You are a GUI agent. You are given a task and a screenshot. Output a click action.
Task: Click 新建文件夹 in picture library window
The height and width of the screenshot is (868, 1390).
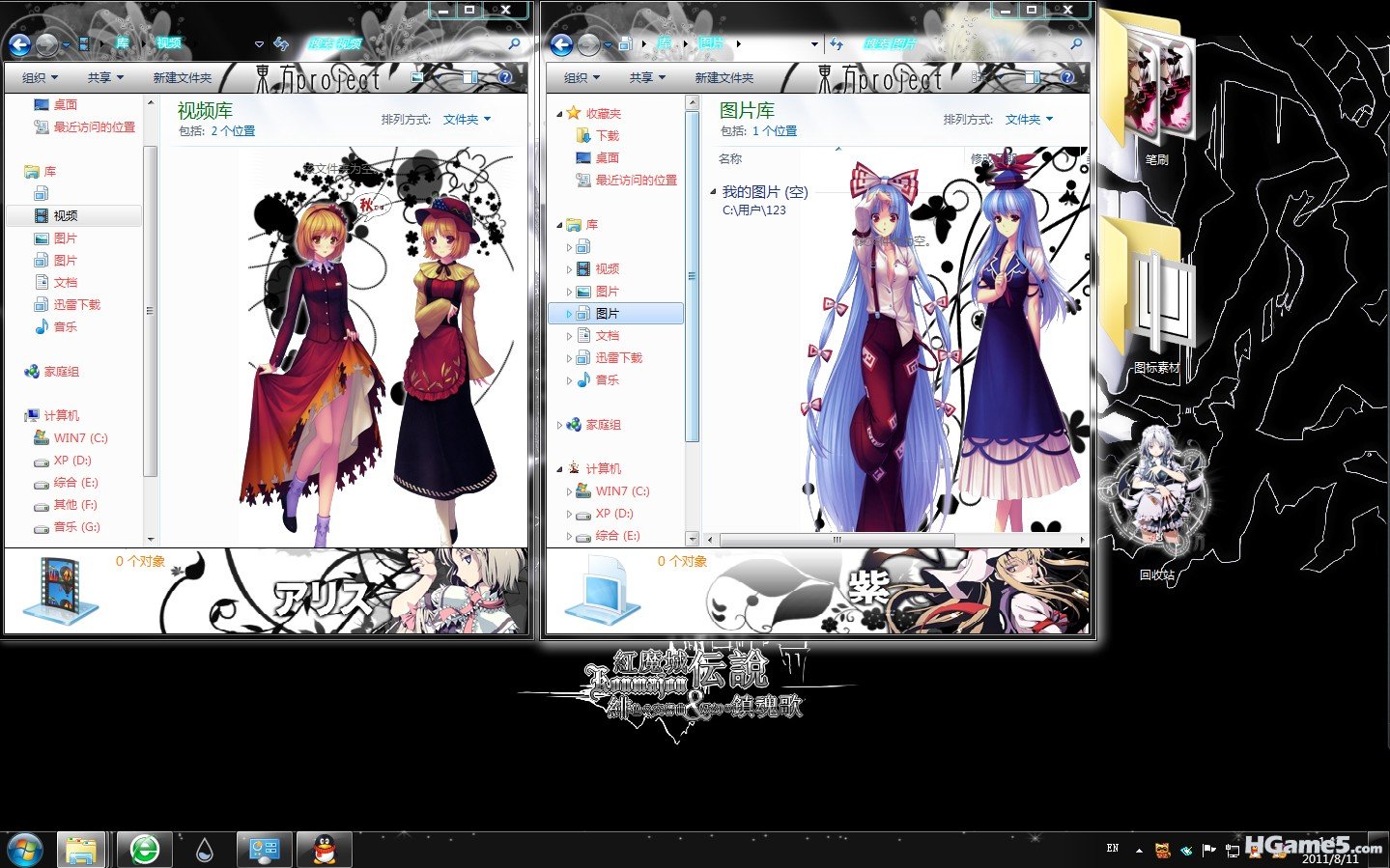[x=723, y=77]
